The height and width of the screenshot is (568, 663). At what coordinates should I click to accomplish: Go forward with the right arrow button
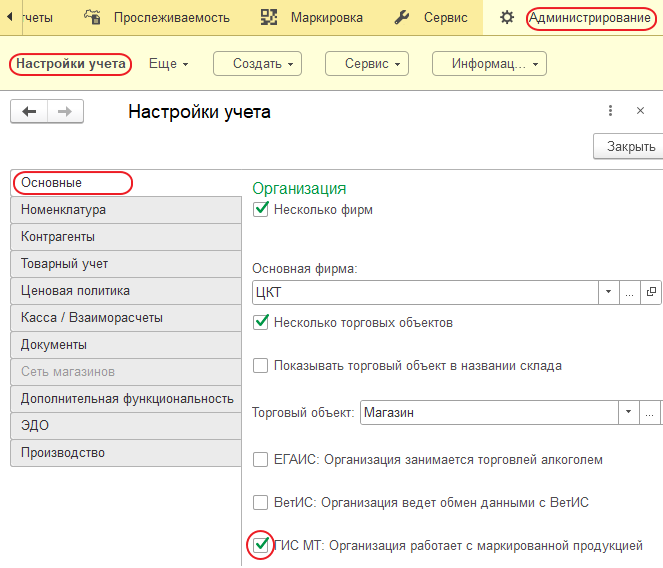[65, 112]
